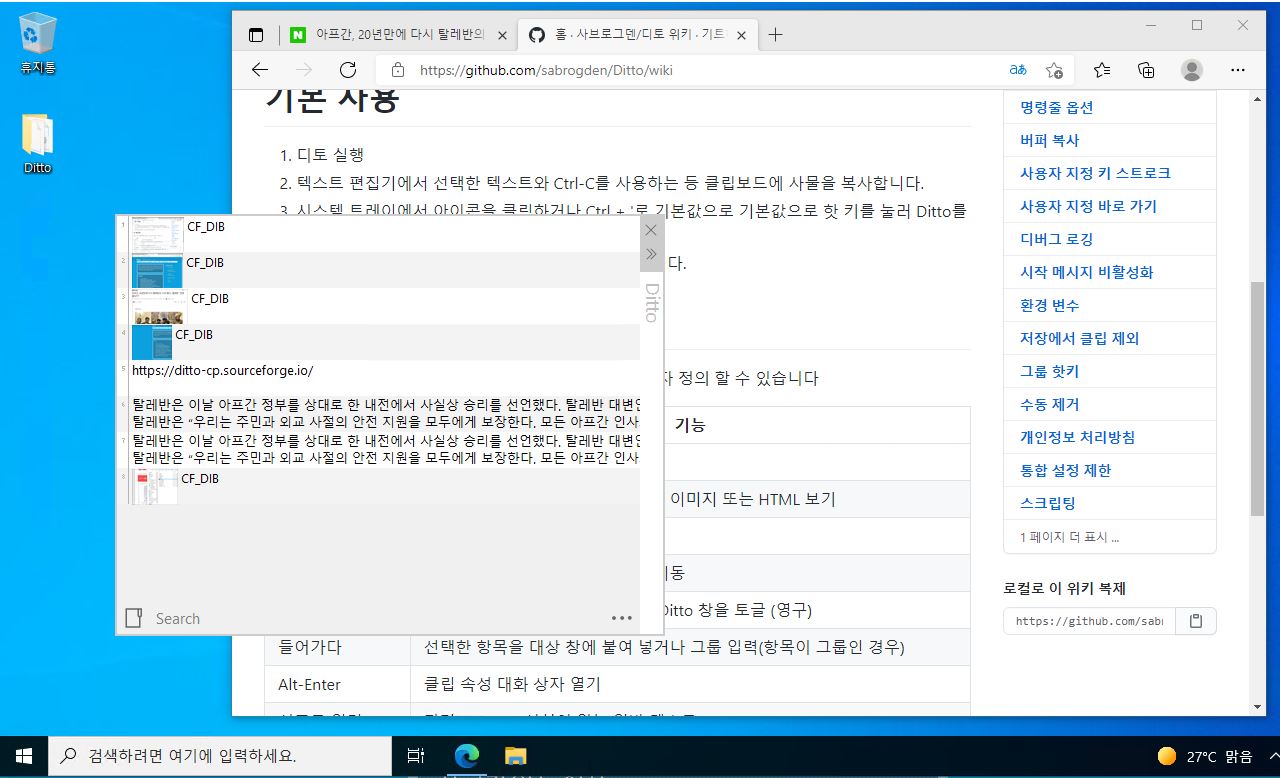Close the GitHub Ditto wiki tab

(x=741, y=35)
